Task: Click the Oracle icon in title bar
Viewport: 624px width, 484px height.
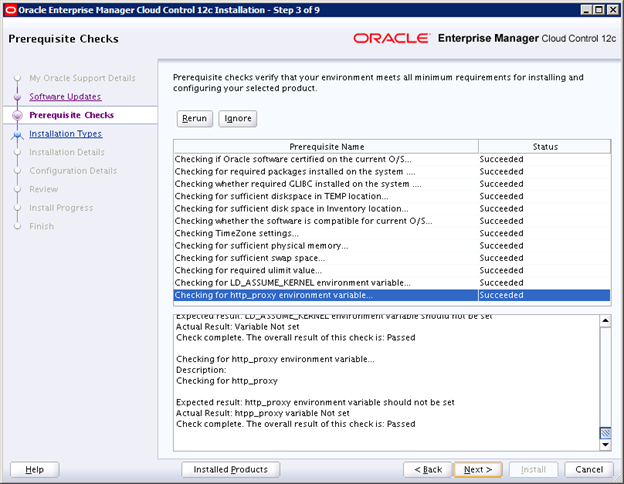Action: pos(10,10)
